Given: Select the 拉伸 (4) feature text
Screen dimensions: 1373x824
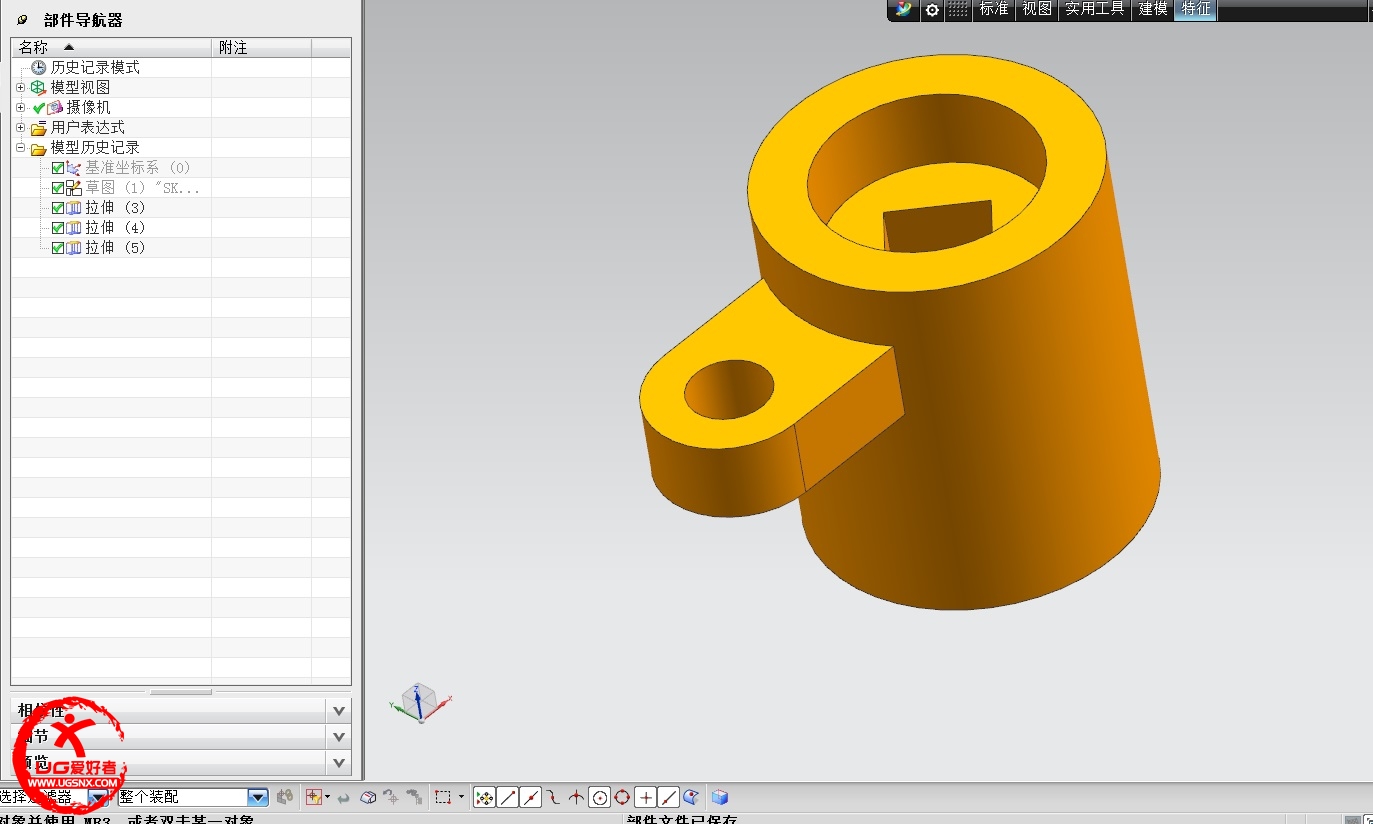Looking at the screenshot, I should (x=115, y=228).
